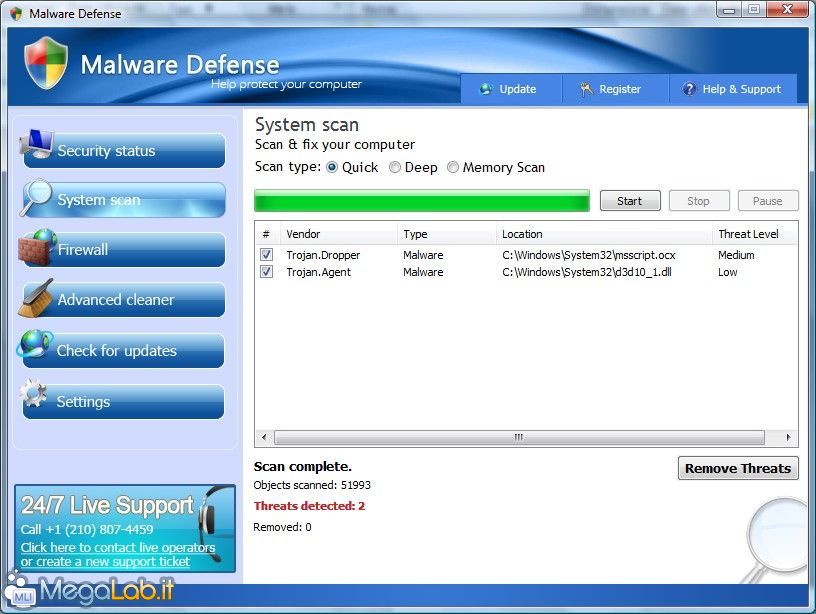
Task: Click the Register tab keys icon
Action: (x=586, y=89)
